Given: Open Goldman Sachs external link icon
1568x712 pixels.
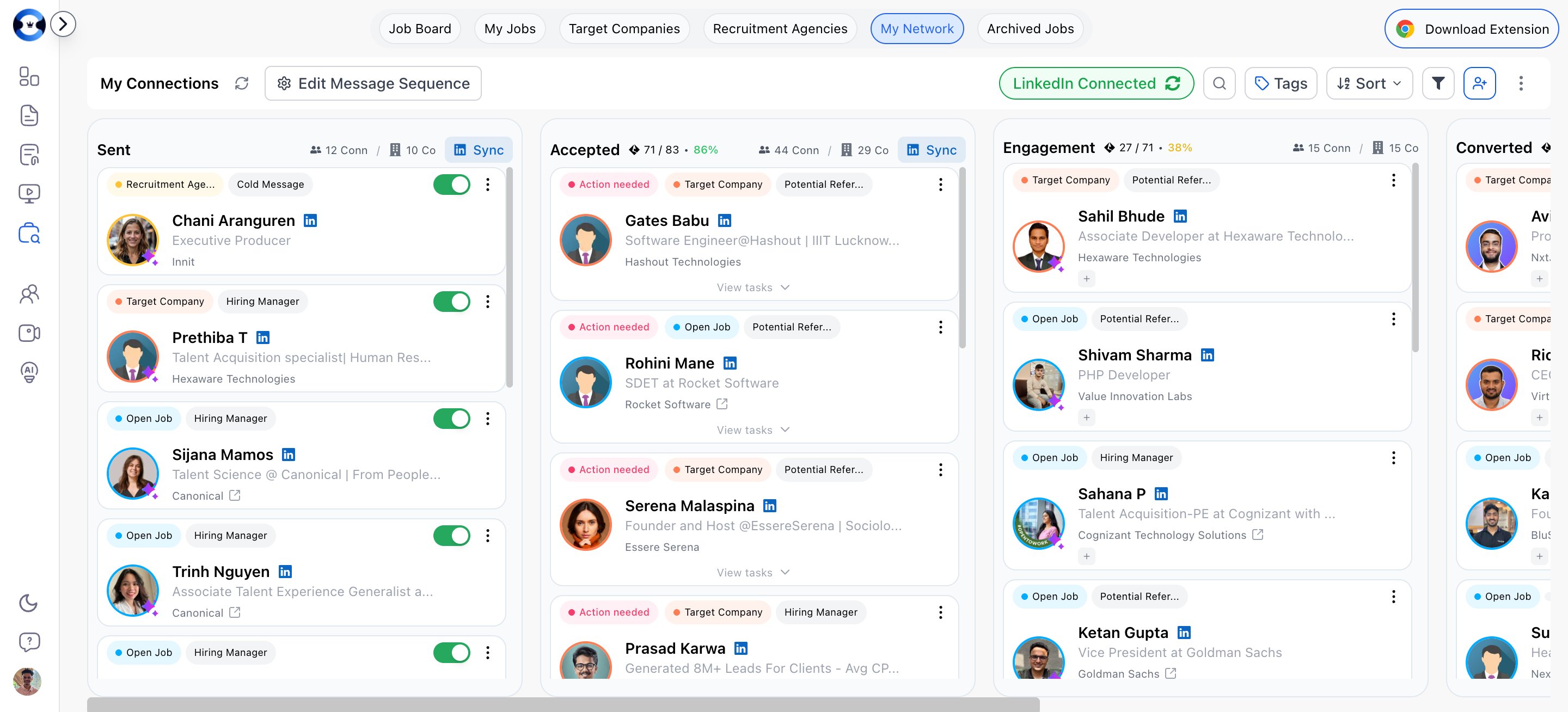Looking at the screenshot, I should click(x=1171, y=674).
